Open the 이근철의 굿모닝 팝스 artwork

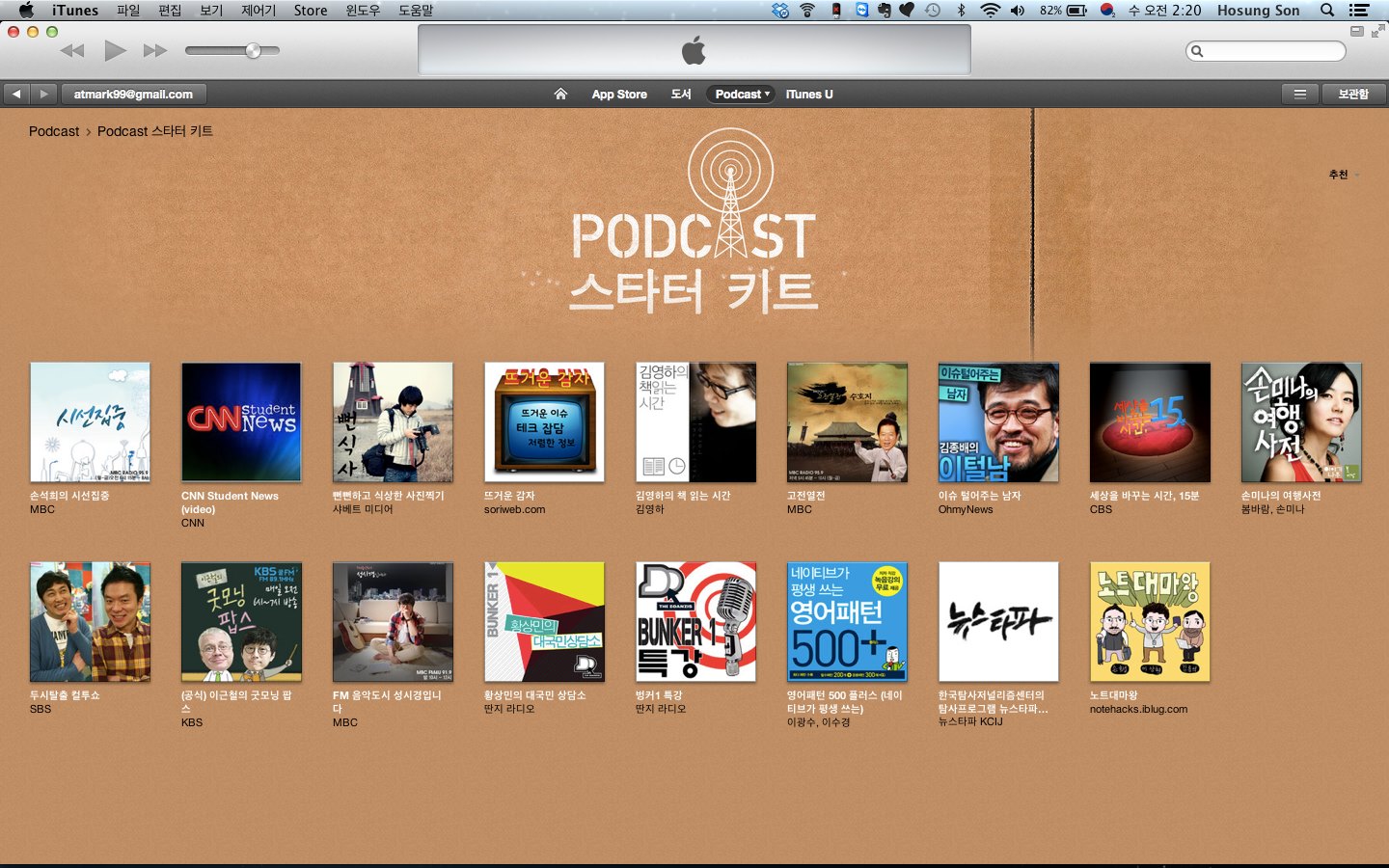[241, 622]
